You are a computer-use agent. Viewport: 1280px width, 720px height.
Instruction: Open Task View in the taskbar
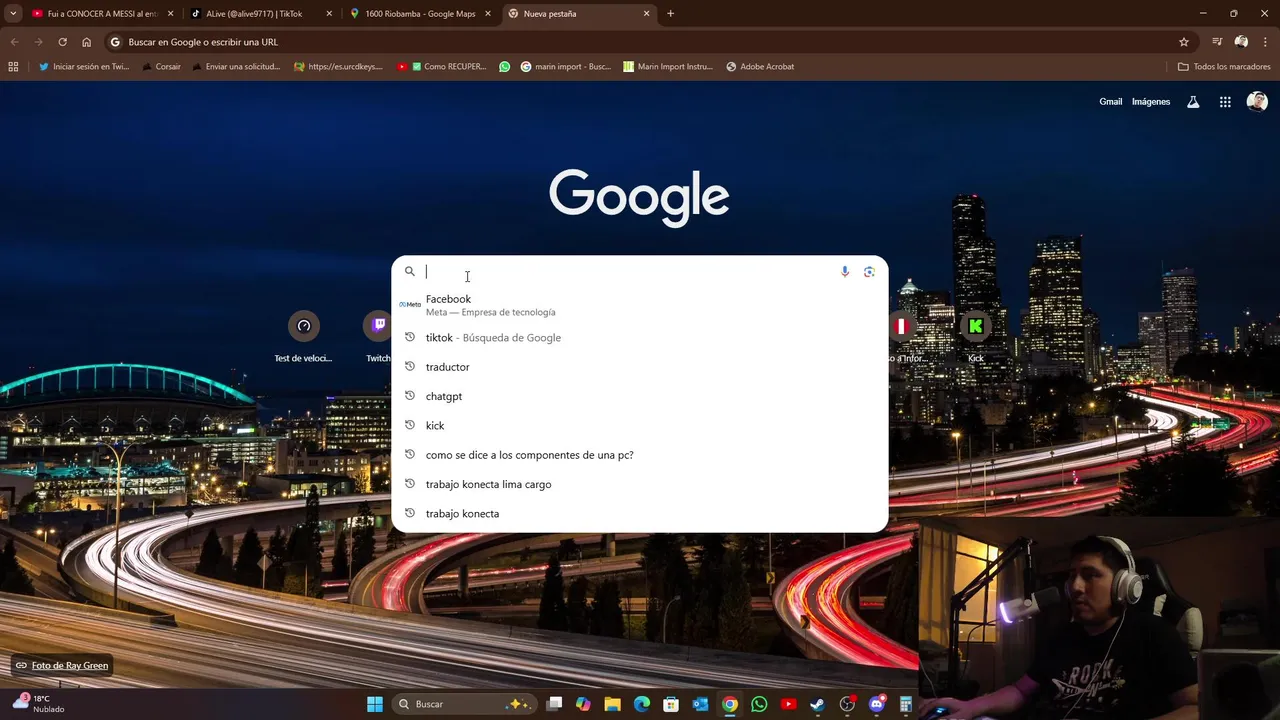click(x=555, y=704)
